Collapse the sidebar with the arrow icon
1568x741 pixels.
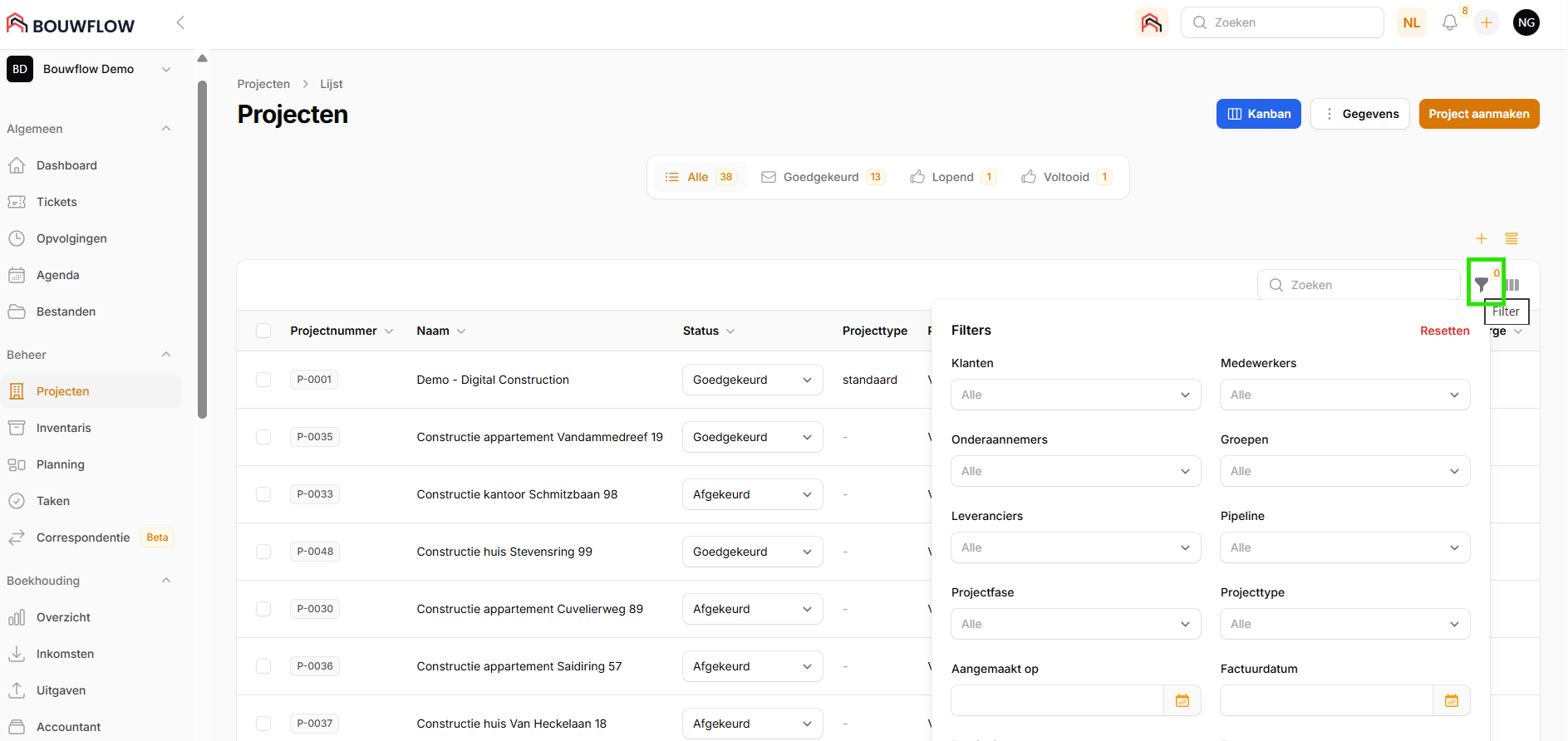[180, 22]
